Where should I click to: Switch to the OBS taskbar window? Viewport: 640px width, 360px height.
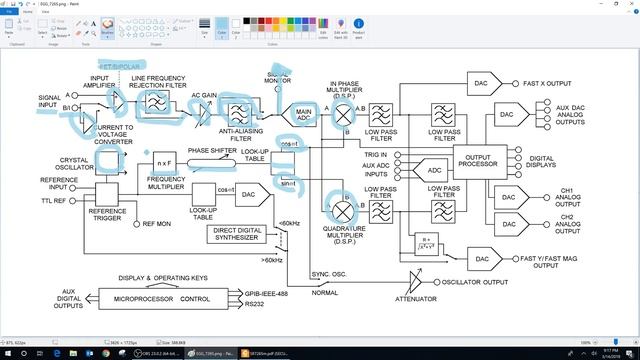point(156,353)
